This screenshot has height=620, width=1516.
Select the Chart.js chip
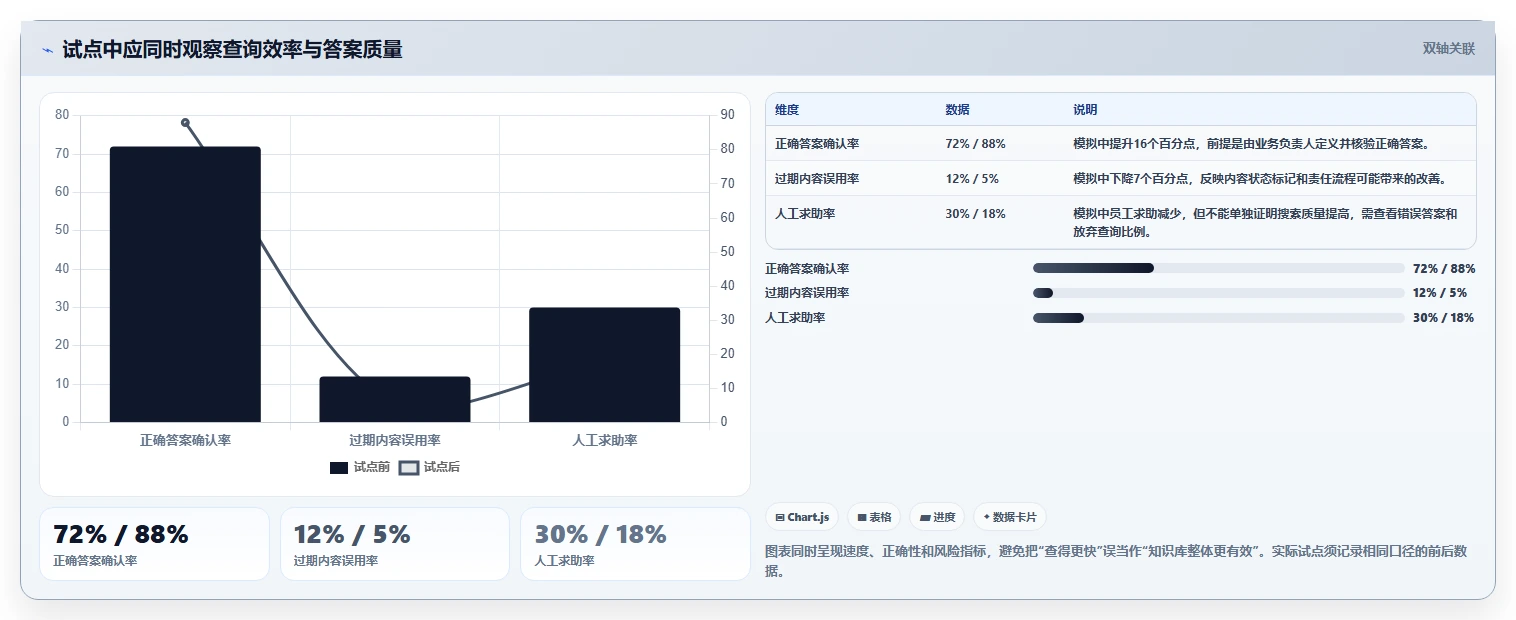click(802, 517)
